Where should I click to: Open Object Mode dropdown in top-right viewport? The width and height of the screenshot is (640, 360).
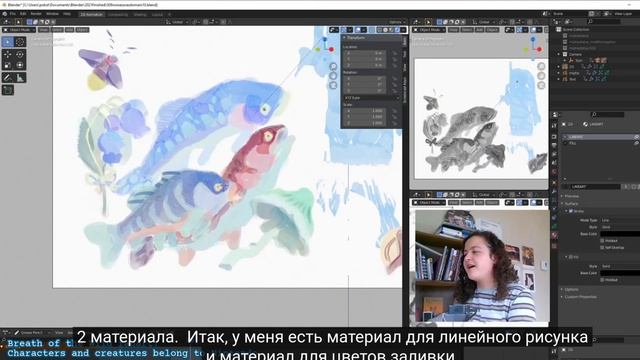pyautogui.click(x=429, y=30)
